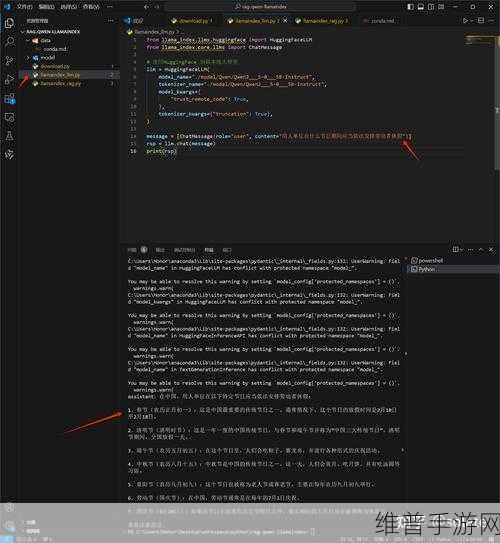Toggle the secondary sidebar layout icon
500x543 pixels.
(431, 7)
